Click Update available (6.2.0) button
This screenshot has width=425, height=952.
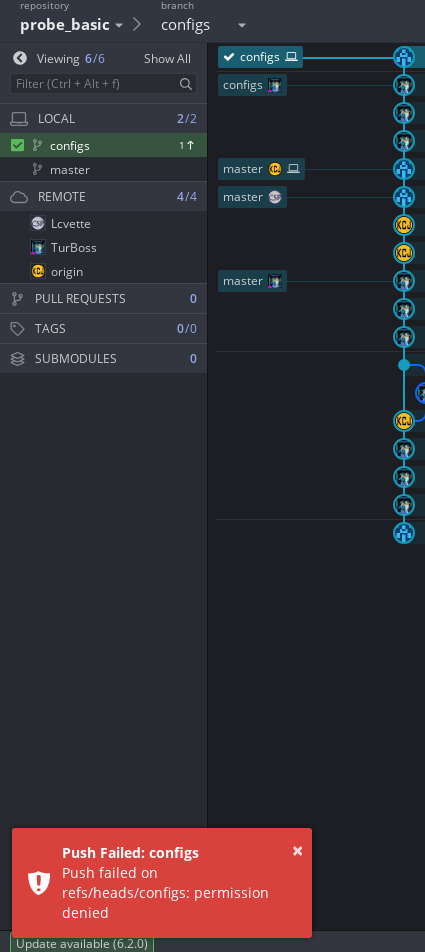point(82,944)
